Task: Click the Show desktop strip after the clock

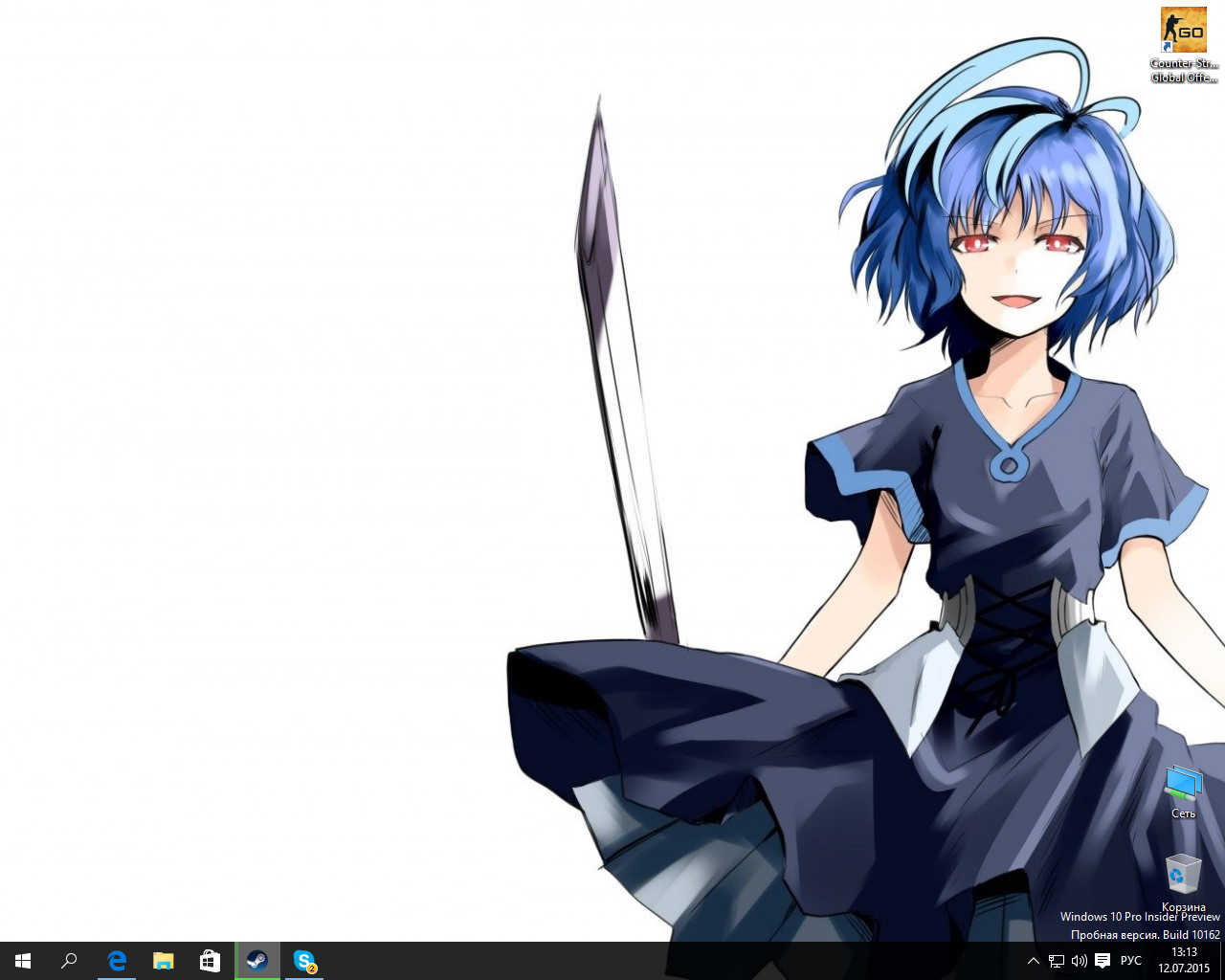Action: click(x=1222, y=961)
